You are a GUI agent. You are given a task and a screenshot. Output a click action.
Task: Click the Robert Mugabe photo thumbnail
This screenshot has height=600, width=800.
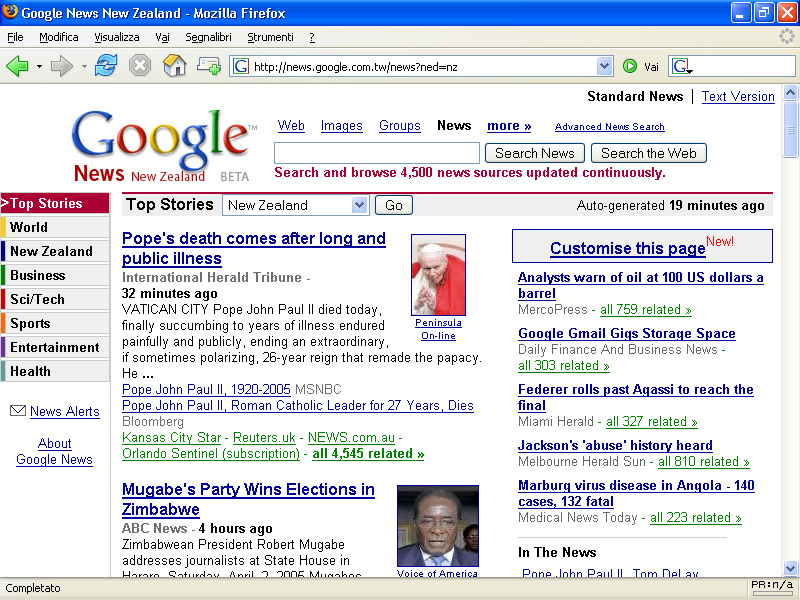[x=438, y=526]
